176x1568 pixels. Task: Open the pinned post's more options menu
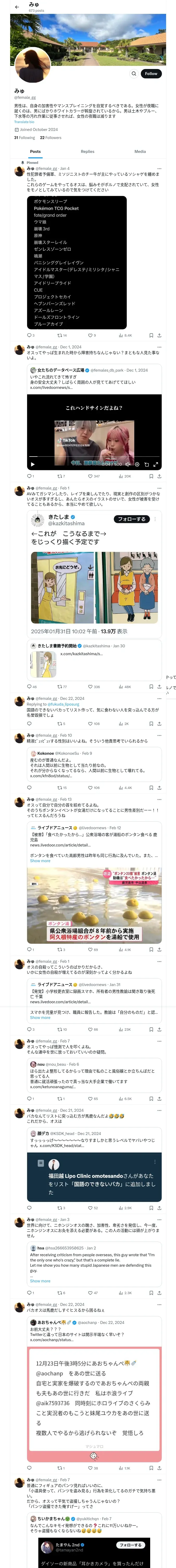(159, 169)
